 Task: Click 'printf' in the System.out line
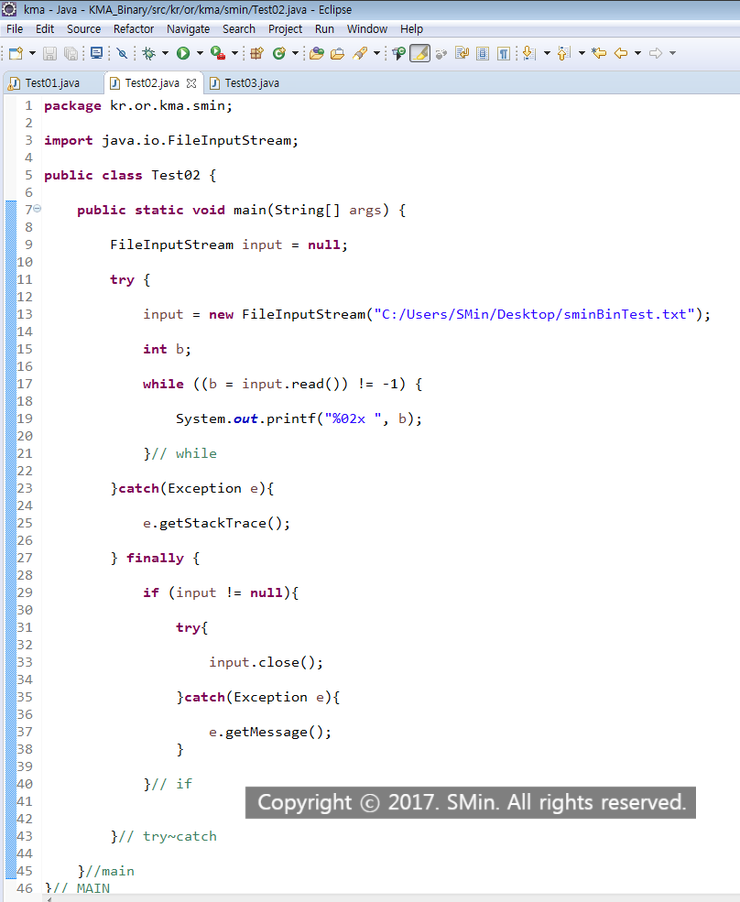point(291,419)
